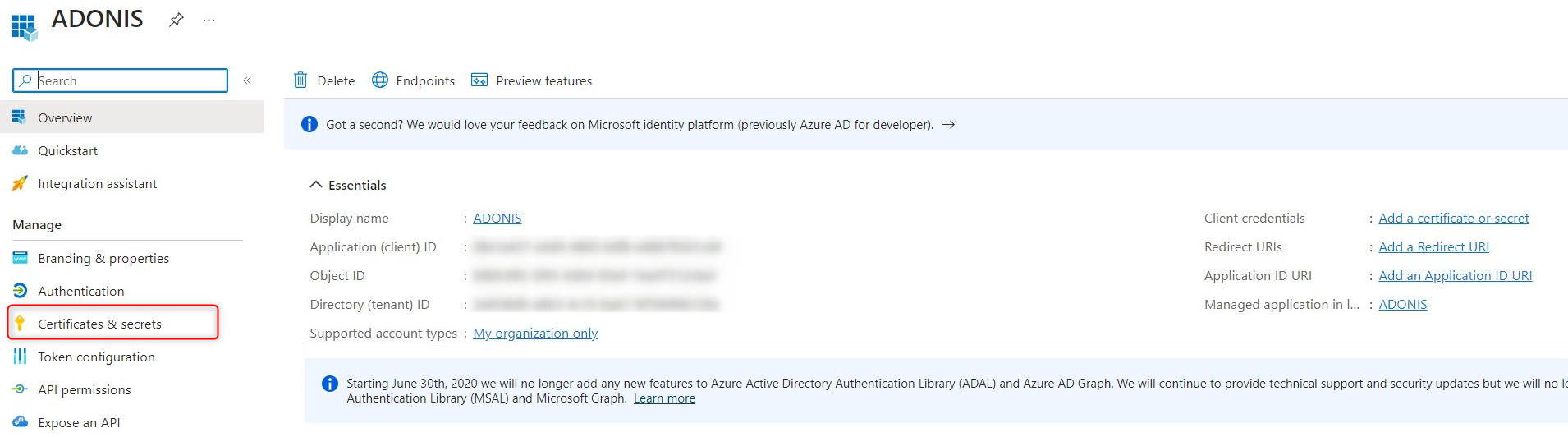Open the more options ellipsis by the title

click(x=209, y=20)
